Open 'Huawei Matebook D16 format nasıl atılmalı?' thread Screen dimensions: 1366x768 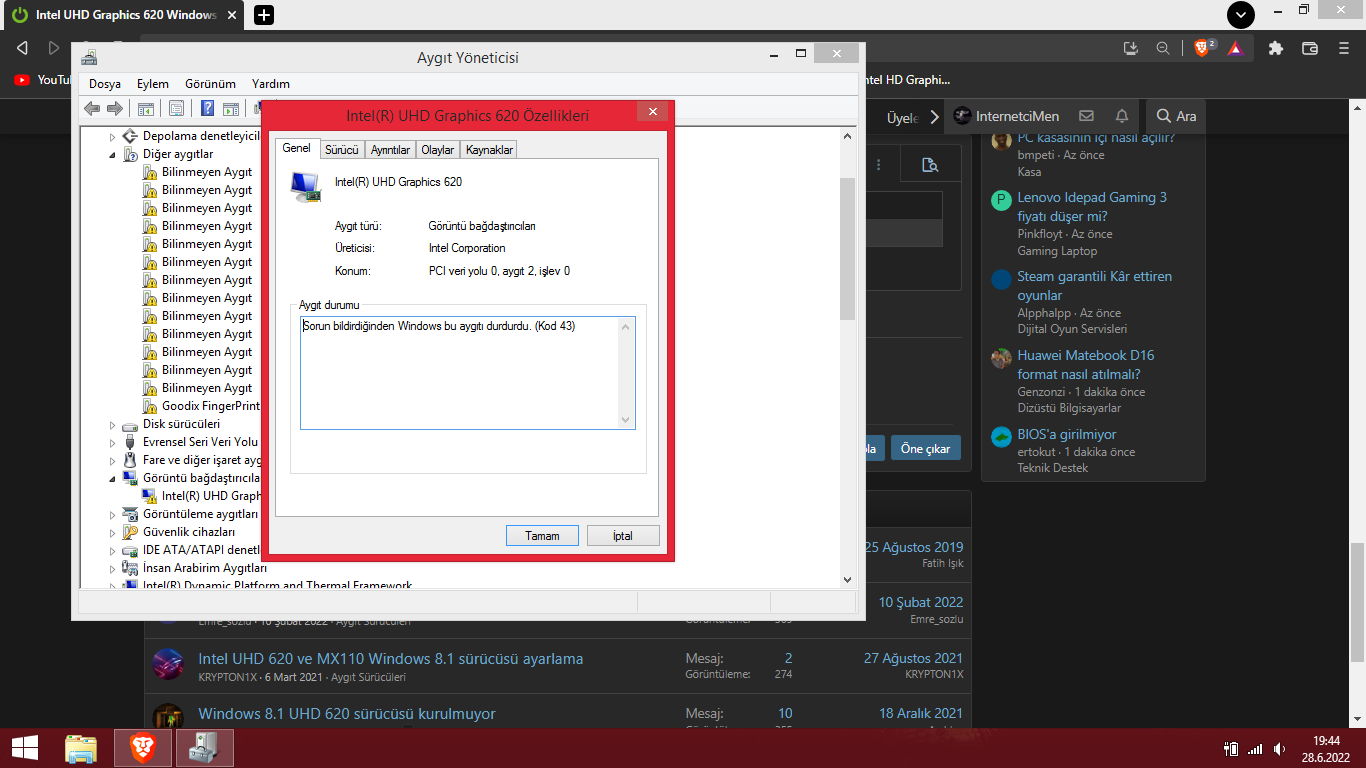1086,365
